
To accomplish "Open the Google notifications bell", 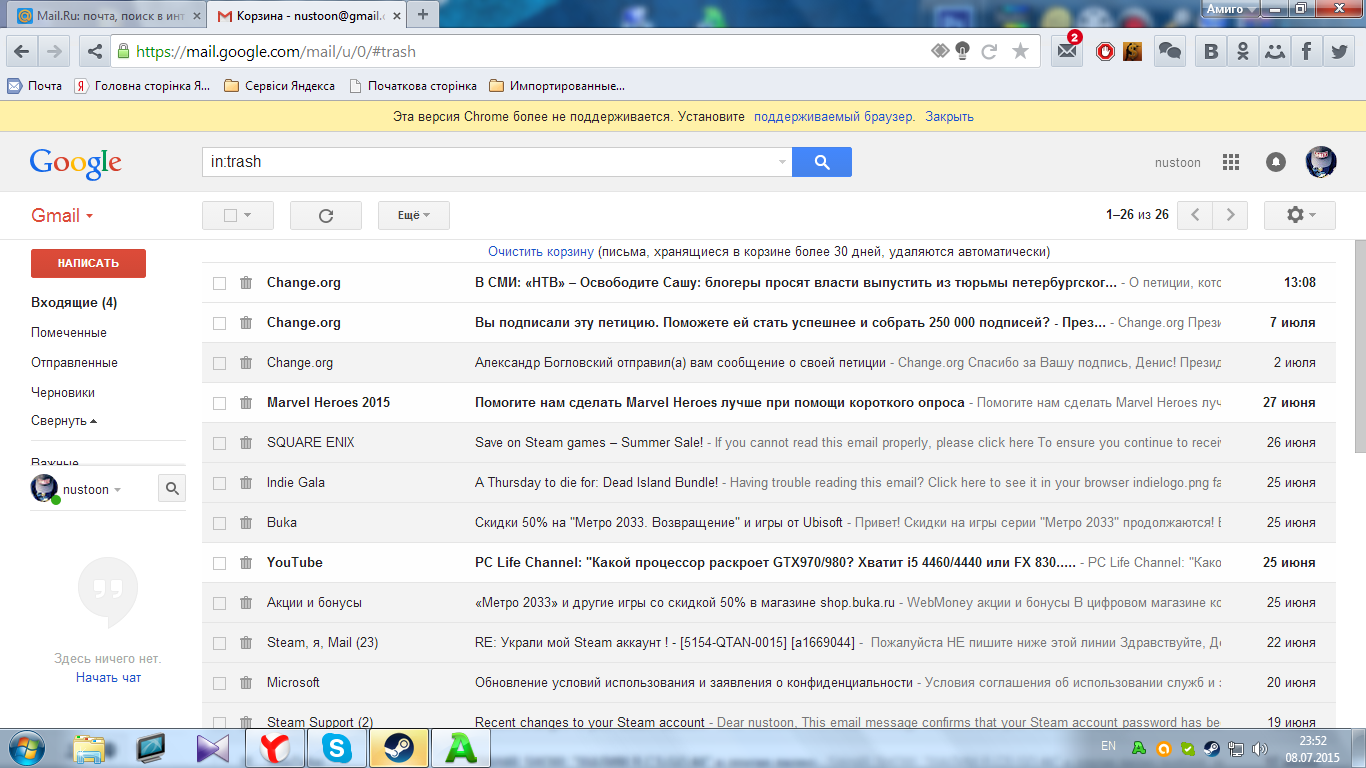I will pos(1276,162).
